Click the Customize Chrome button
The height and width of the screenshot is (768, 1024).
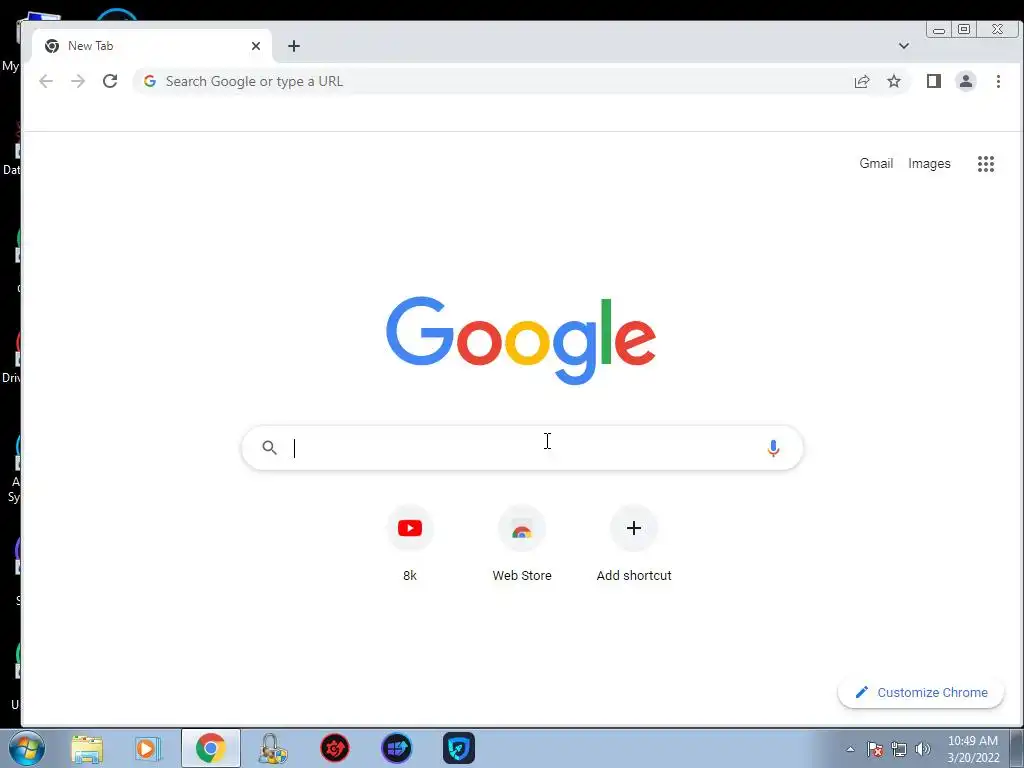[921, 692]
